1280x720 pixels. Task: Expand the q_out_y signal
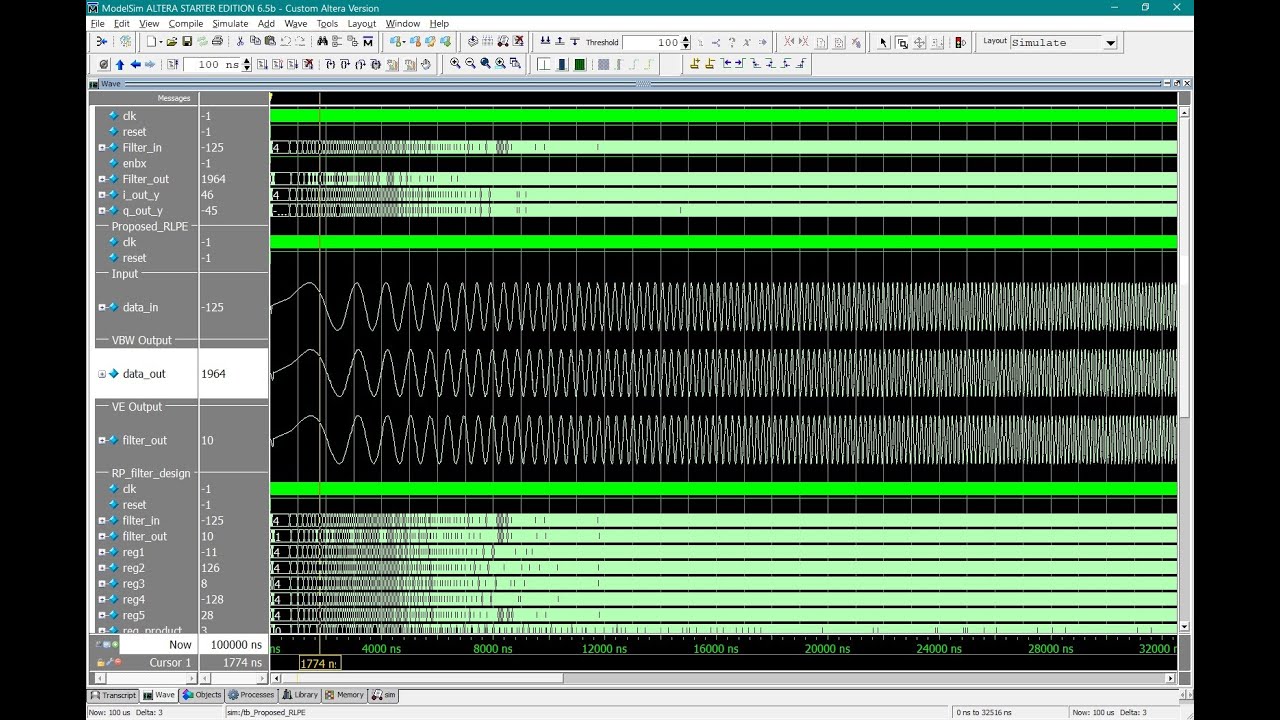tap(102, 211)
